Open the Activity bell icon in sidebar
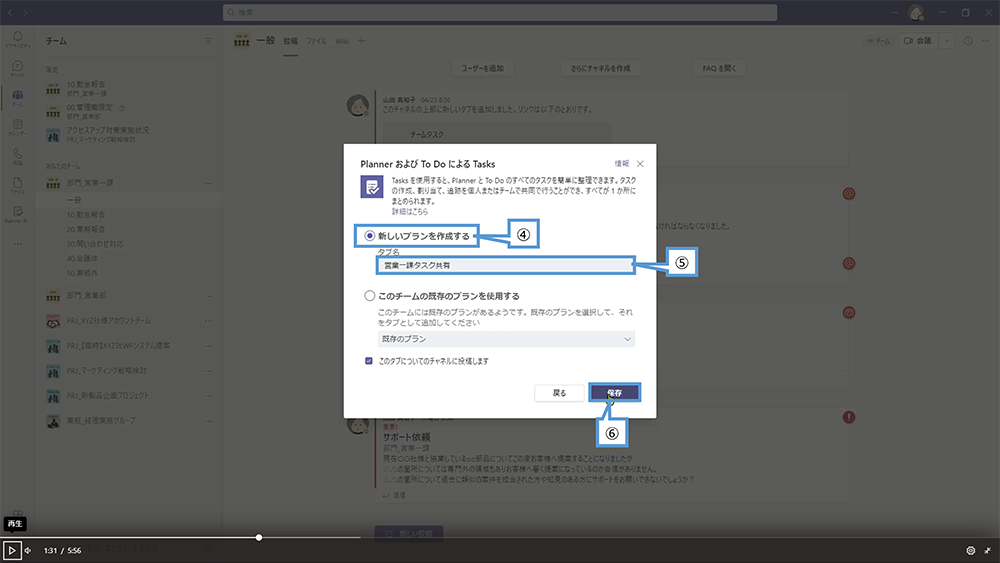The image size is (1000, 563). click(x=17, y=39)
